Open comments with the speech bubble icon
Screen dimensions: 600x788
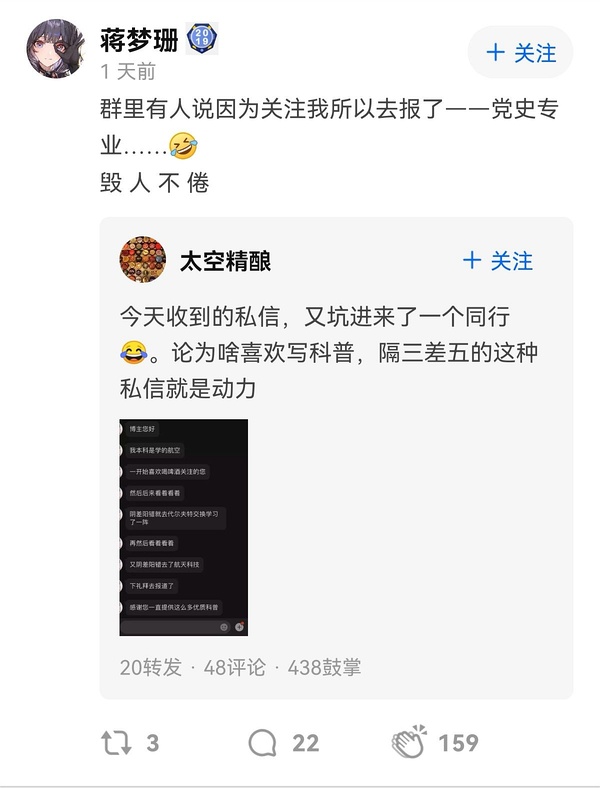(x=262, y=743)
